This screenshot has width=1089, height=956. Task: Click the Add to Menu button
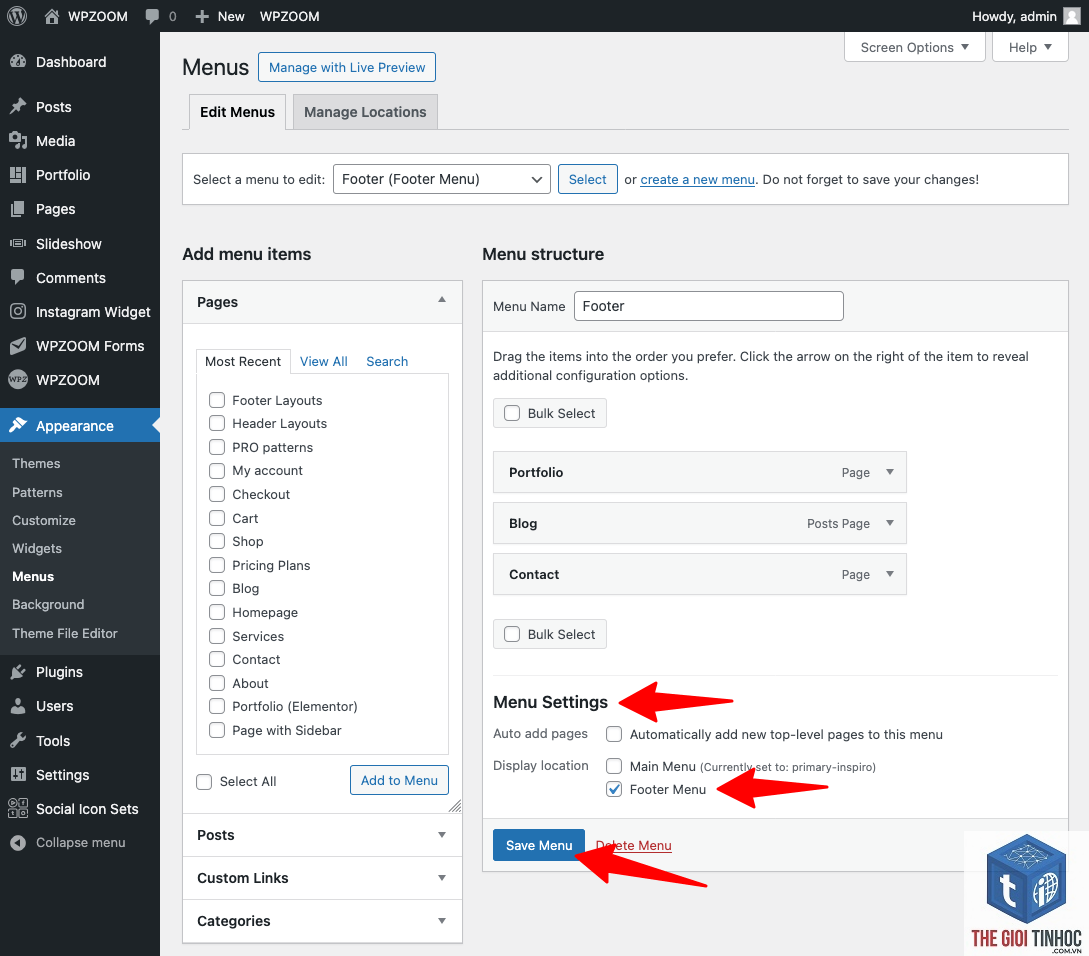pos(399,780)
